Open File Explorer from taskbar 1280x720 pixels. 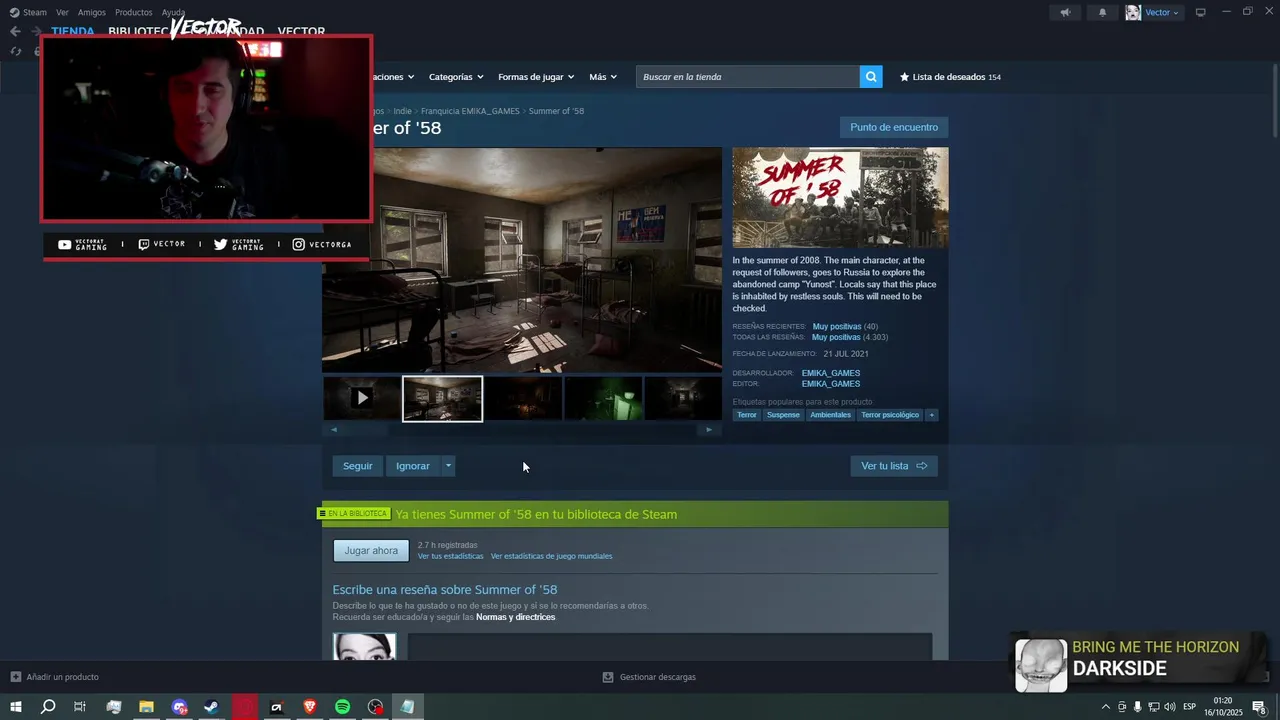click(x=146, y=707)
